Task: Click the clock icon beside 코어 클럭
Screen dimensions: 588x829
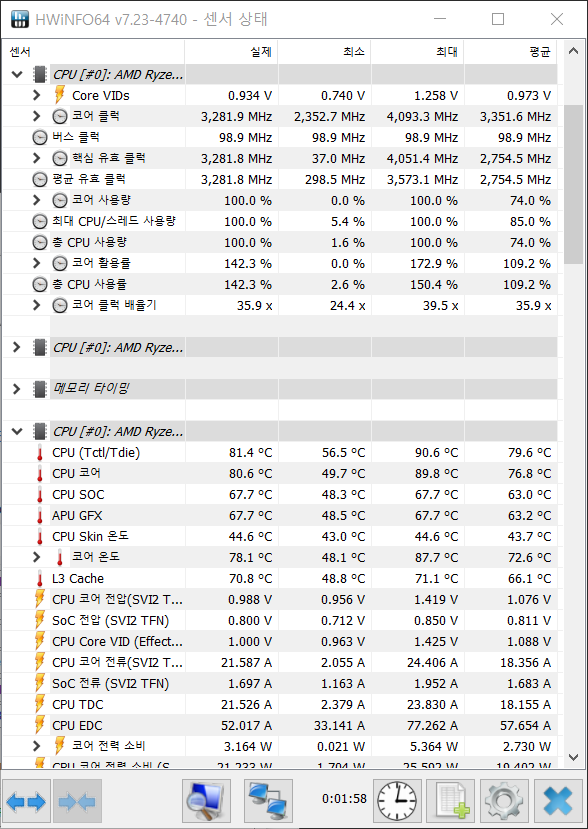Action: click(60, 116)
